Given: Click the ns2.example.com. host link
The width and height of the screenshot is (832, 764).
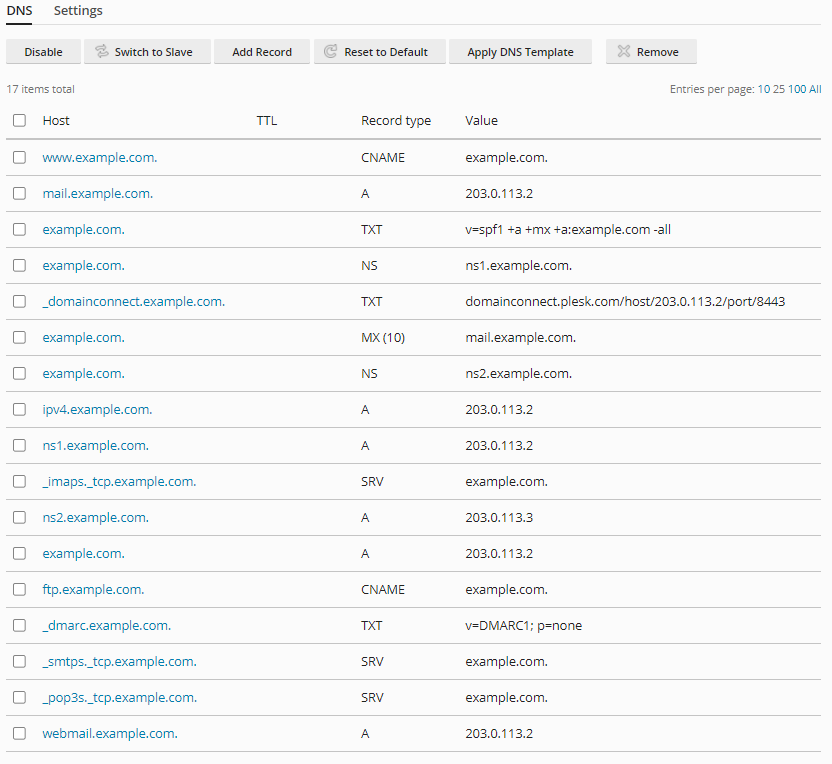Looking at the screenshot, I should (95, 518).
